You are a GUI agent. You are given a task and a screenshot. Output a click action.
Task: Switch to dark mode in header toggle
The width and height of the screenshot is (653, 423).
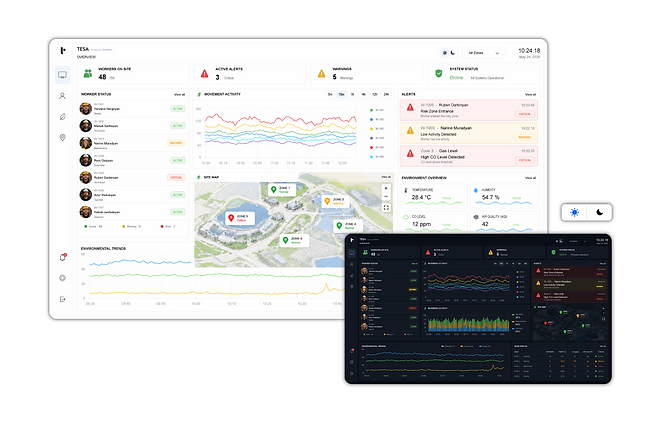453,53
